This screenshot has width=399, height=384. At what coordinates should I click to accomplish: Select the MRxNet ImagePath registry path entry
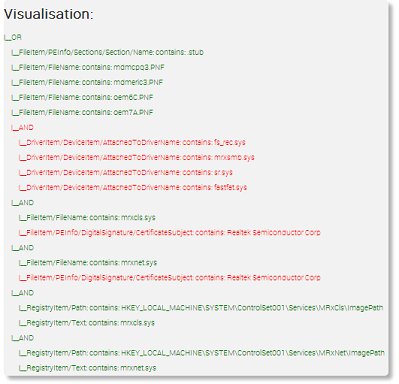click(x=202, y=353)
